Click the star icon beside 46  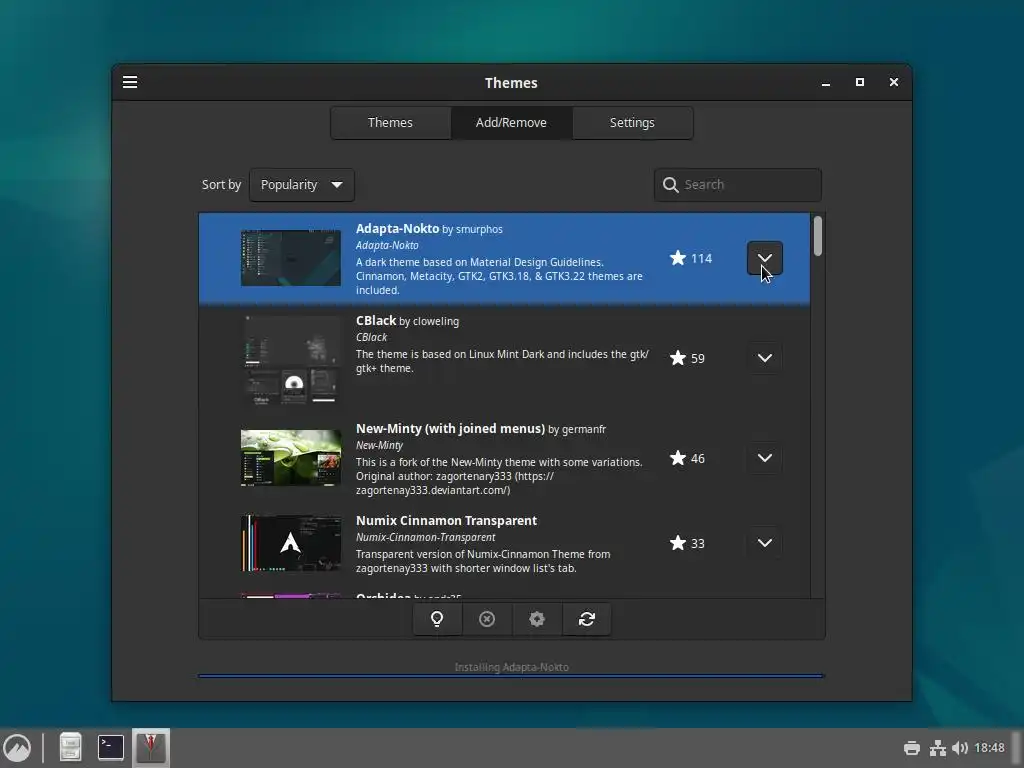[x=678, y=458]
